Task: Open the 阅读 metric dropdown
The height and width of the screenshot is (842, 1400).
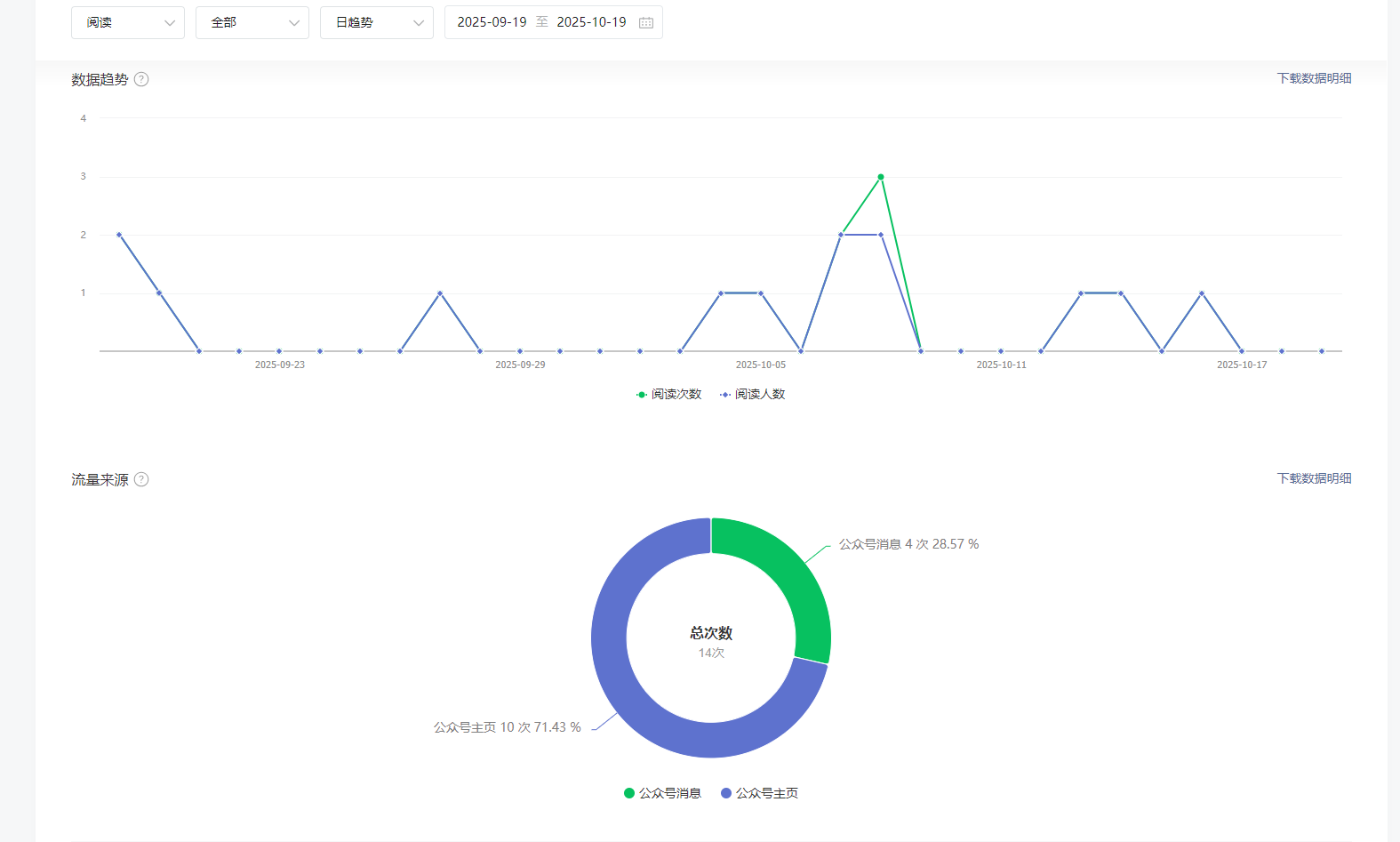Action: 128,23
